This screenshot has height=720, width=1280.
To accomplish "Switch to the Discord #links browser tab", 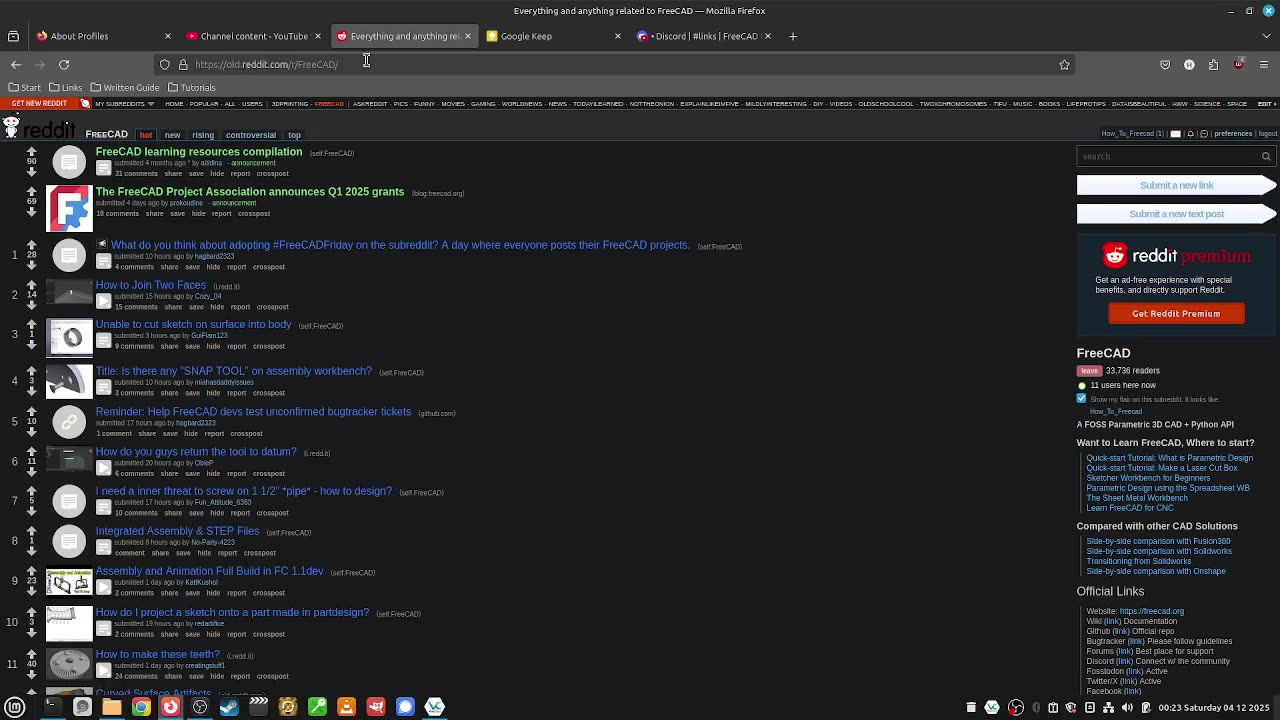I will point(703,36).
